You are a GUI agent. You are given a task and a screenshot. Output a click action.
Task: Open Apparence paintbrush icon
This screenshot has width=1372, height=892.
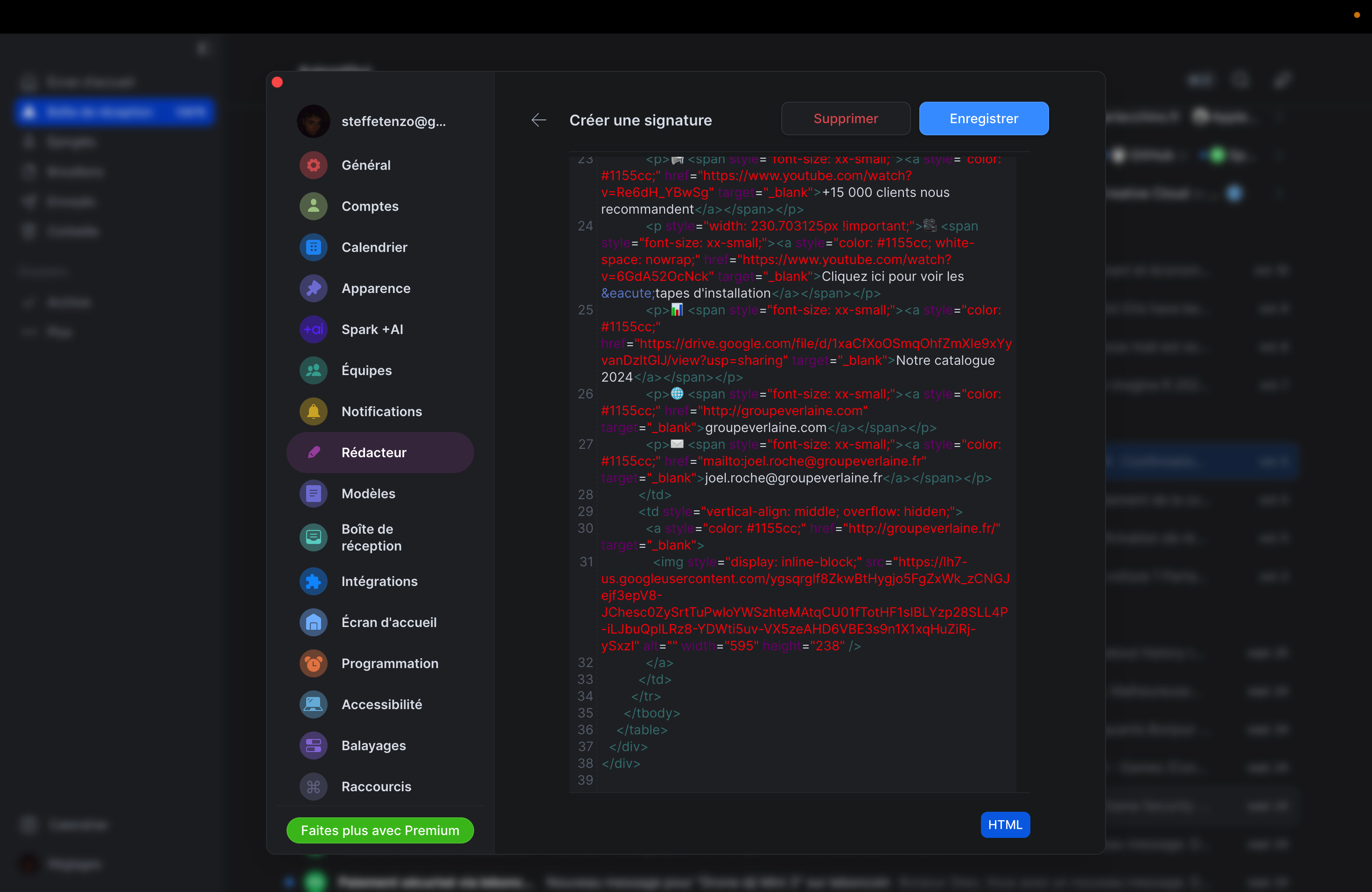(313, 288)
